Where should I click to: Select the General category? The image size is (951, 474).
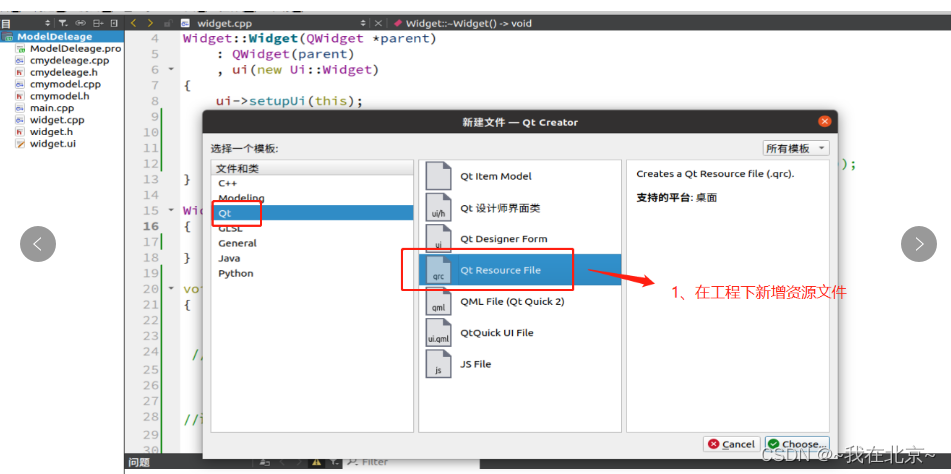pyautogui.click(x=312, y=243)
